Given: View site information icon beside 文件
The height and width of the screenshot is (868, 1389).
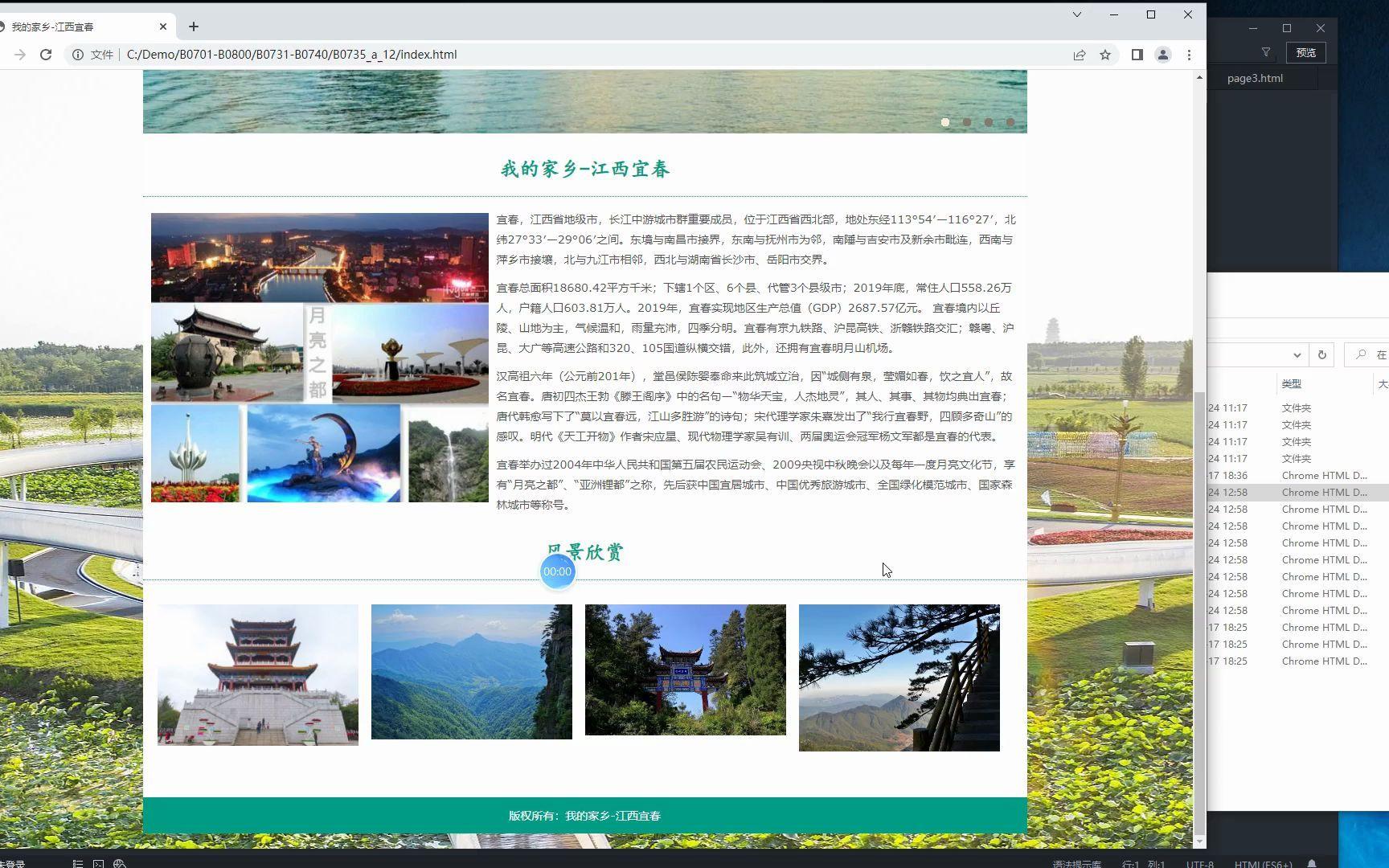Looking at the screenshot, I should [78, 55].
